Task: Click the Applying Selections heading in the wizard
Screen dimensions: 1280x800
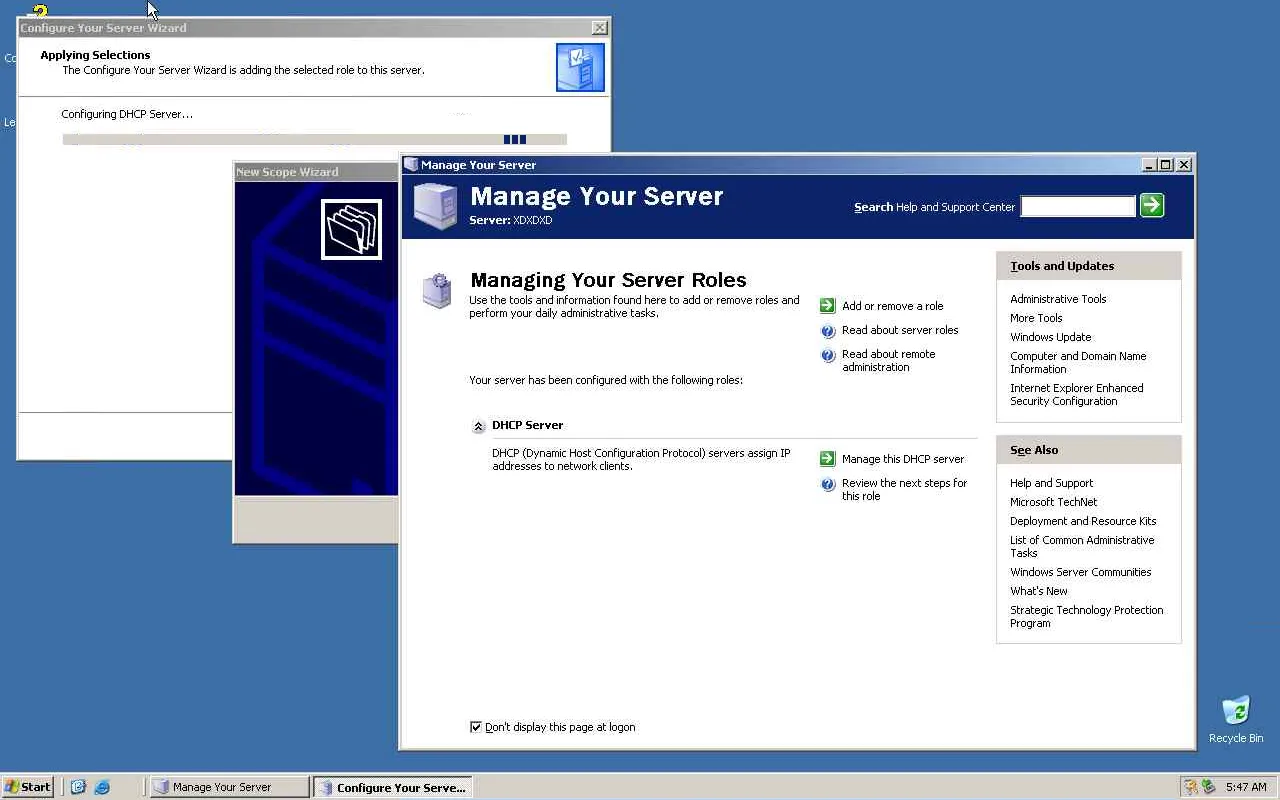Action: (x=95, y=55)
